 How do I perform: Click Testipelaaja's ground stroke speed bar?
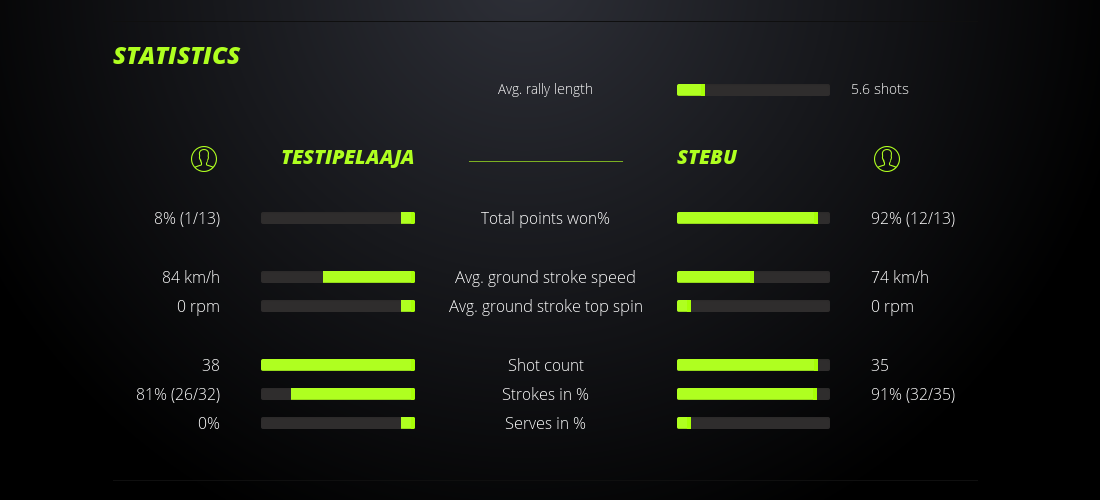[x=338, y=277]
